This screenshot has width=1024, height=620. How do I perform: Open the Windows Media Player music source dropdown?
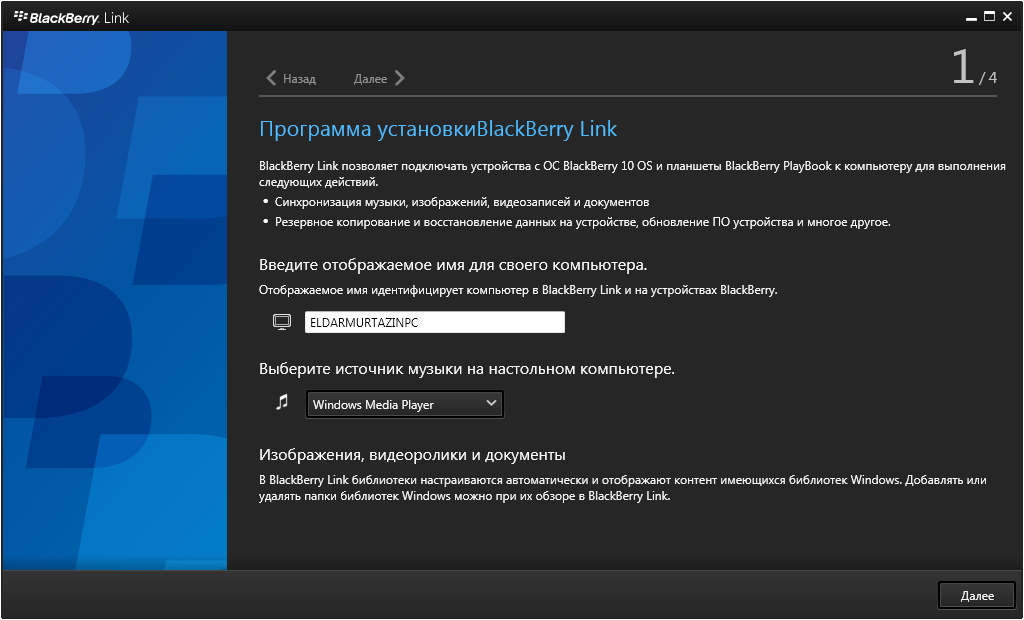pos(404,404)
